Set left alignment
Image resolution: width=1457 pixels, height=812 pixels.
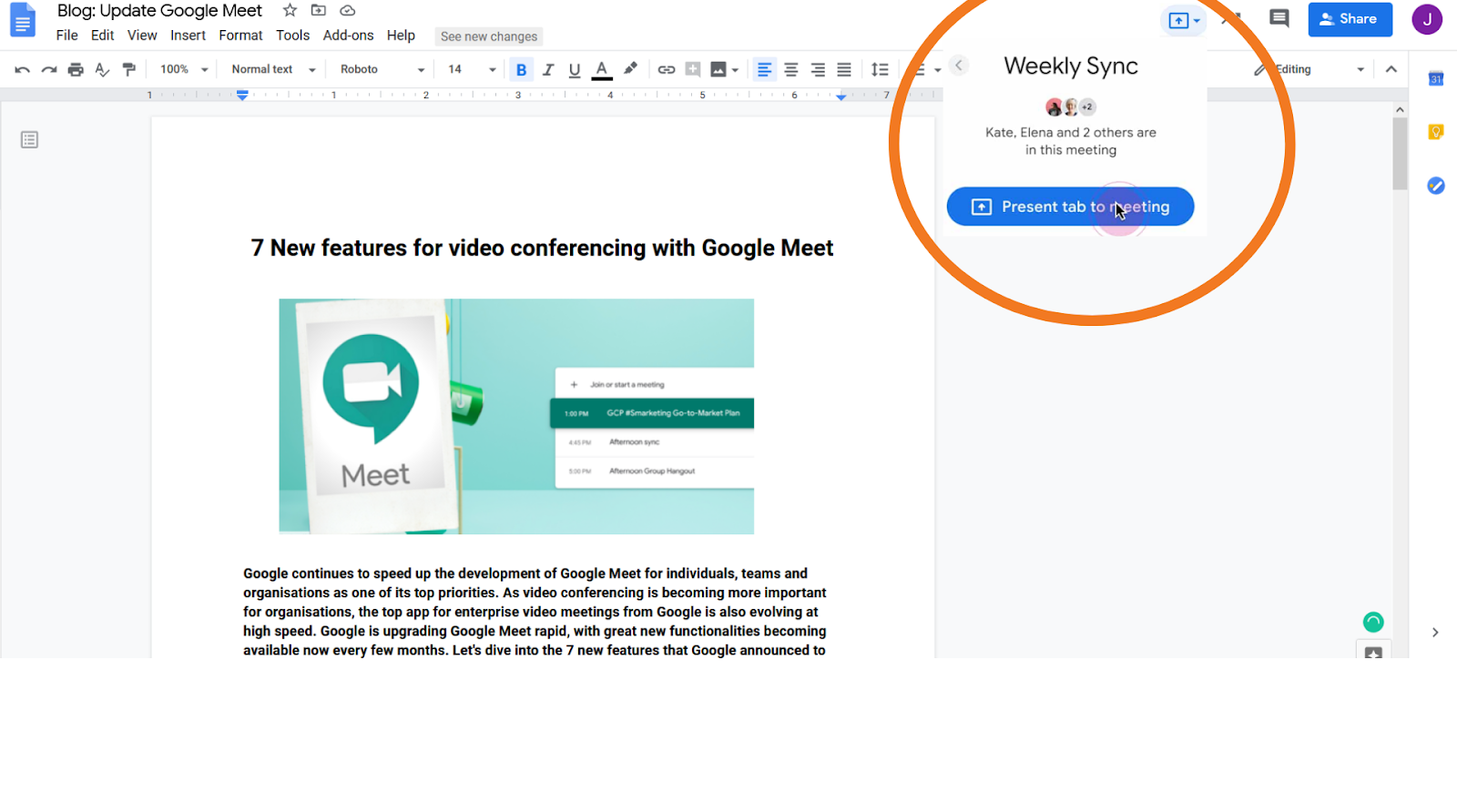(764, 69)
